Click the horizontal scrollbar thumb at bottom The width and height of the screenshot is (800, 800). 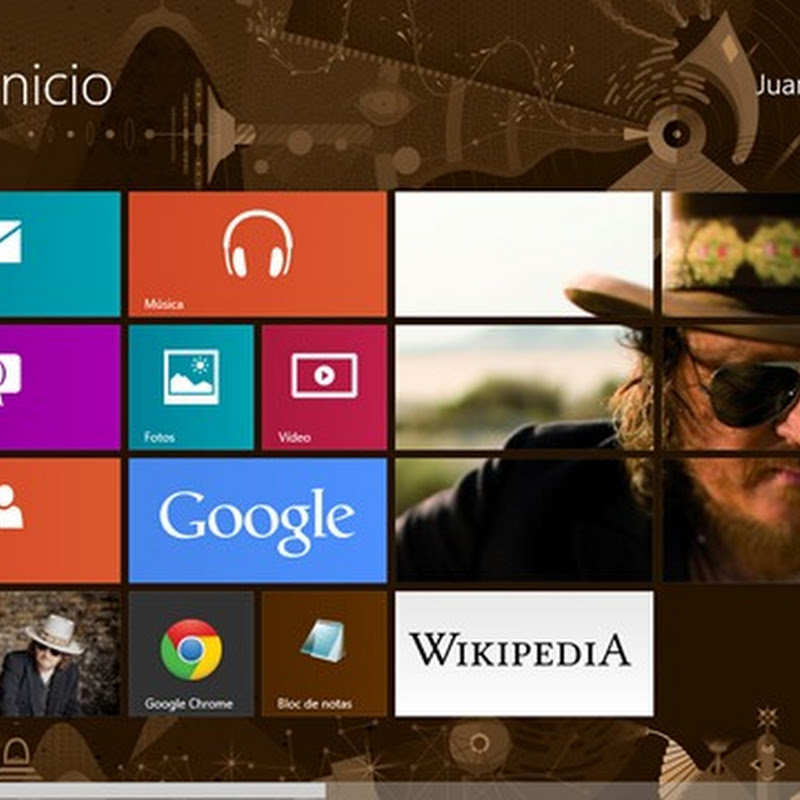click(x=163, y=791)
